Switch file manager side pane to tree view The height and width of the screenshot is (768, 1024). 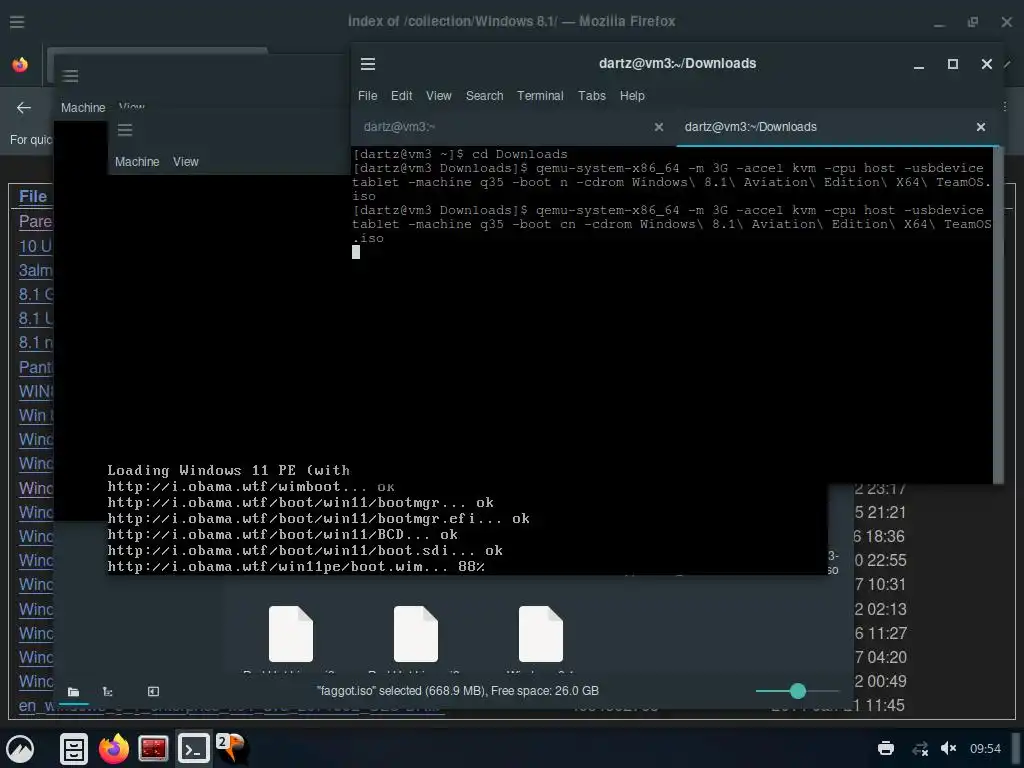(x=108, y=692)
